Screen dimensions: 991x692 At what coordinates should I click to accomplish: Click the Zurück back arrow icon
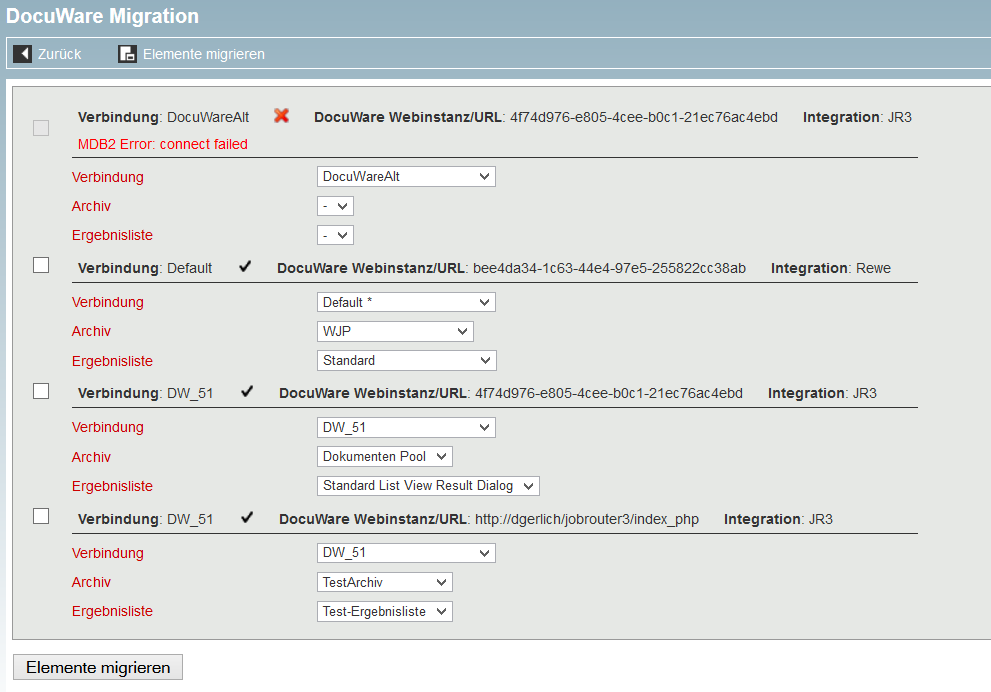(x=22, y=54)
